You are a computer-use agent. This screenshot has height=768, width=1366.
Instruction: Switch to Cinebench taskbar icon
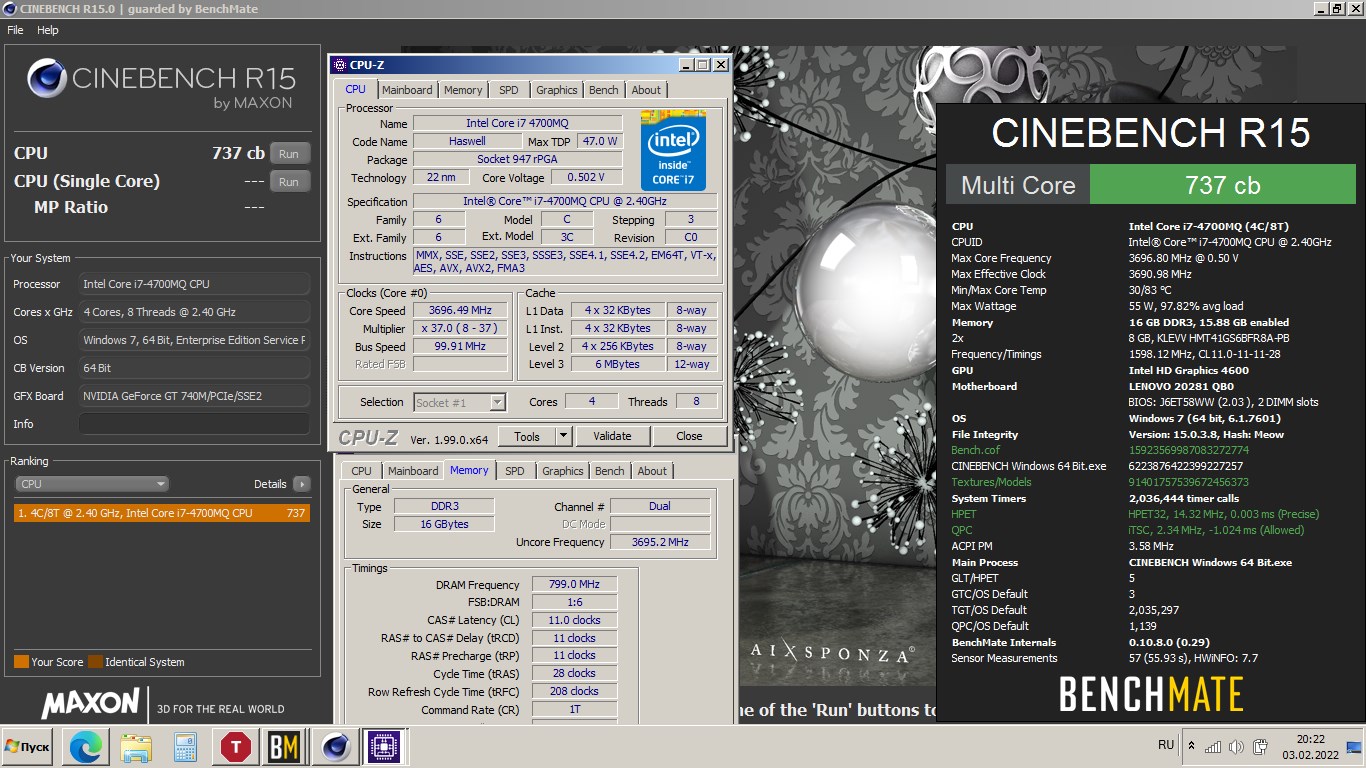coord(336,747)
